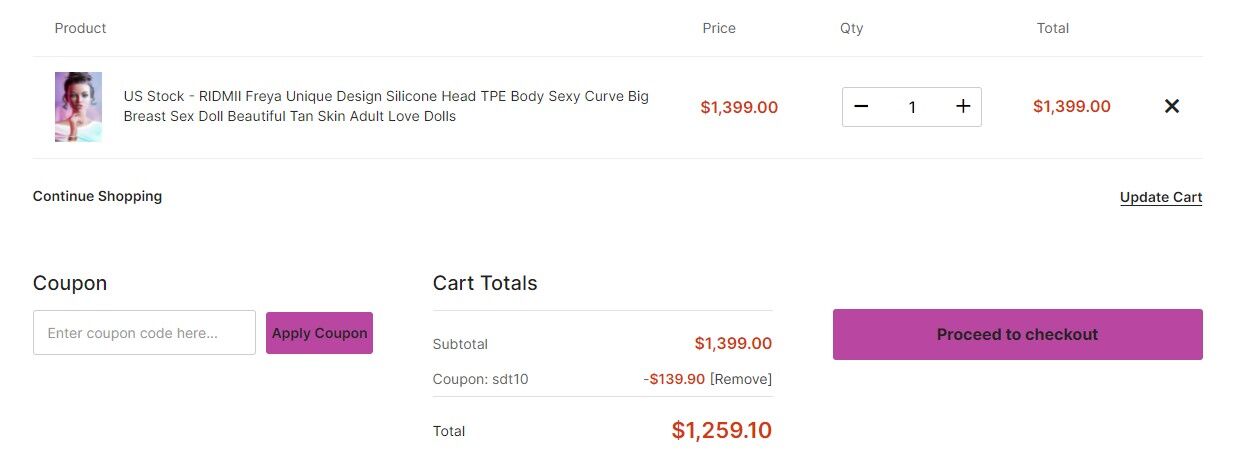Click the -$139.90 coupon discount amount
Image resolution: width=1239 pixels, height=471 pixels.
674,379
